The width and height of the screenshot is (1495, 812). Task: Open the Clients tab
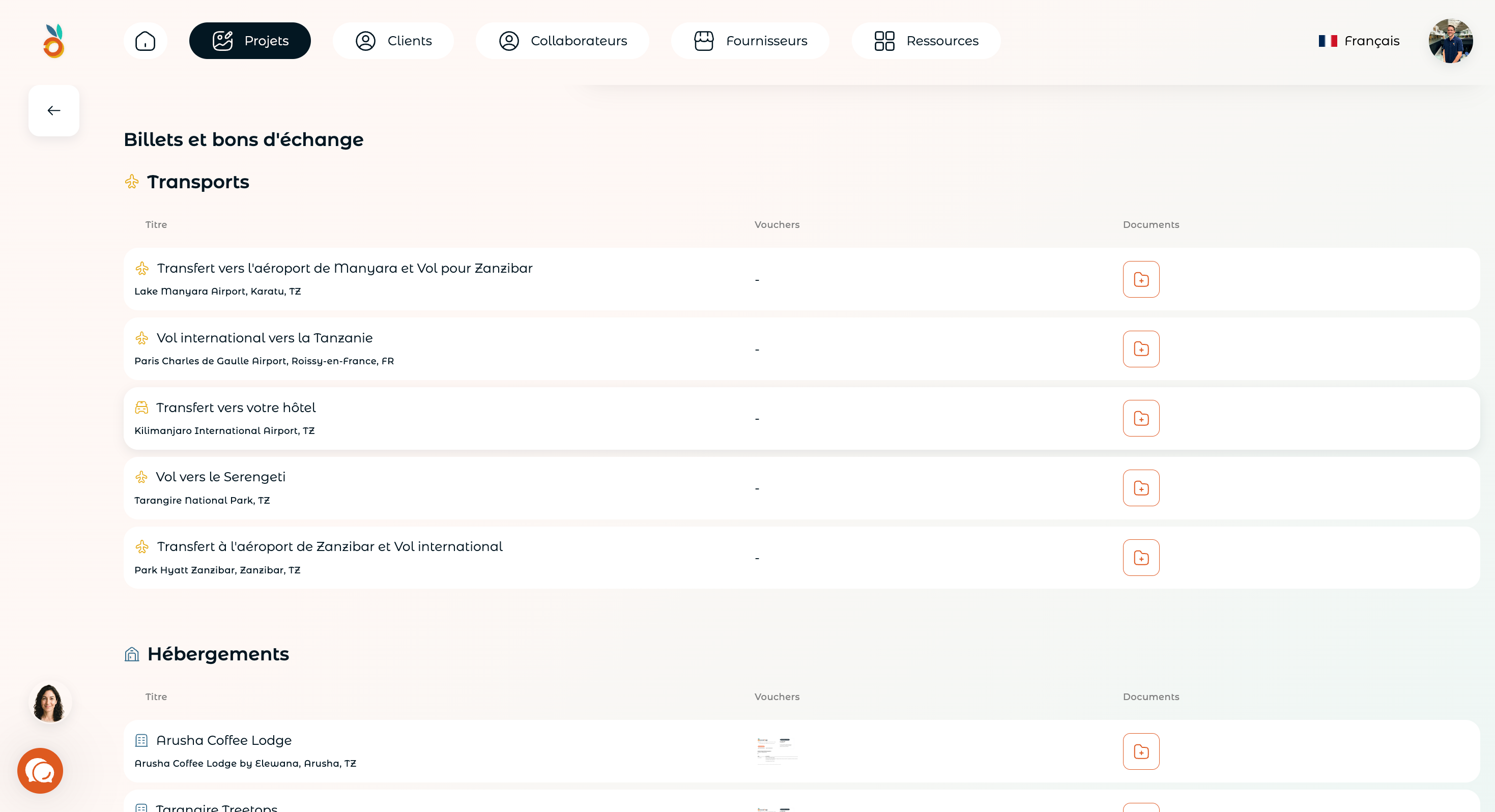(393, 41)
